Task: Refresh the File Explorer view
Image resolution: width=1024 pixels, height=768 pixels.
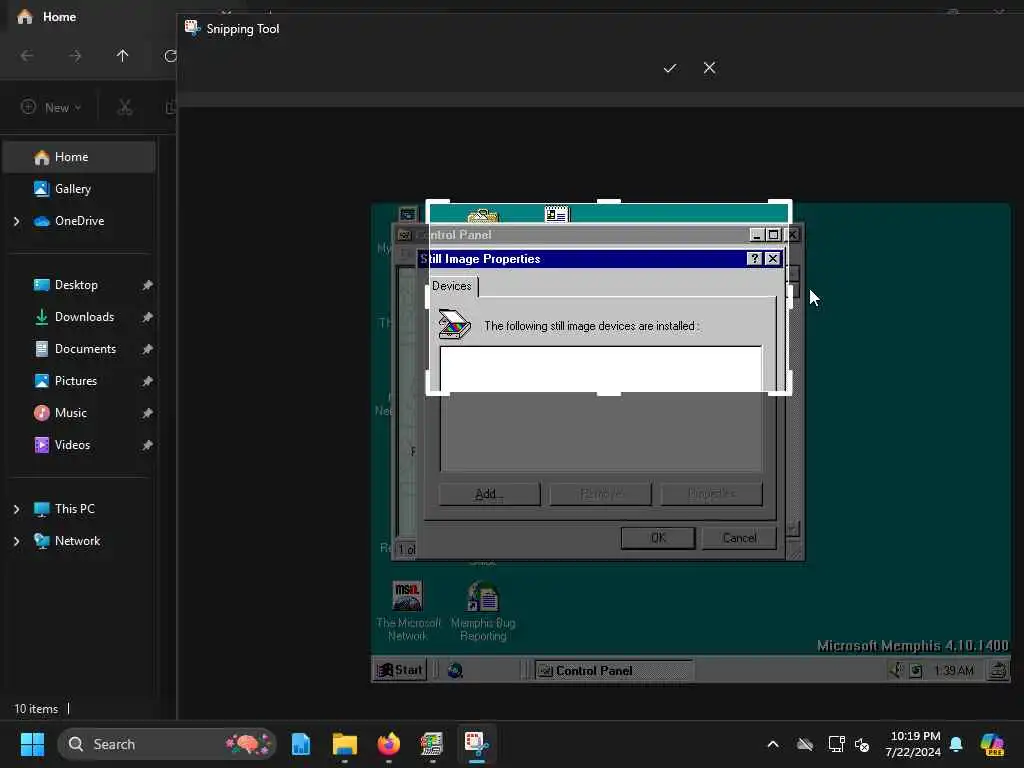Action: [170, 56]
